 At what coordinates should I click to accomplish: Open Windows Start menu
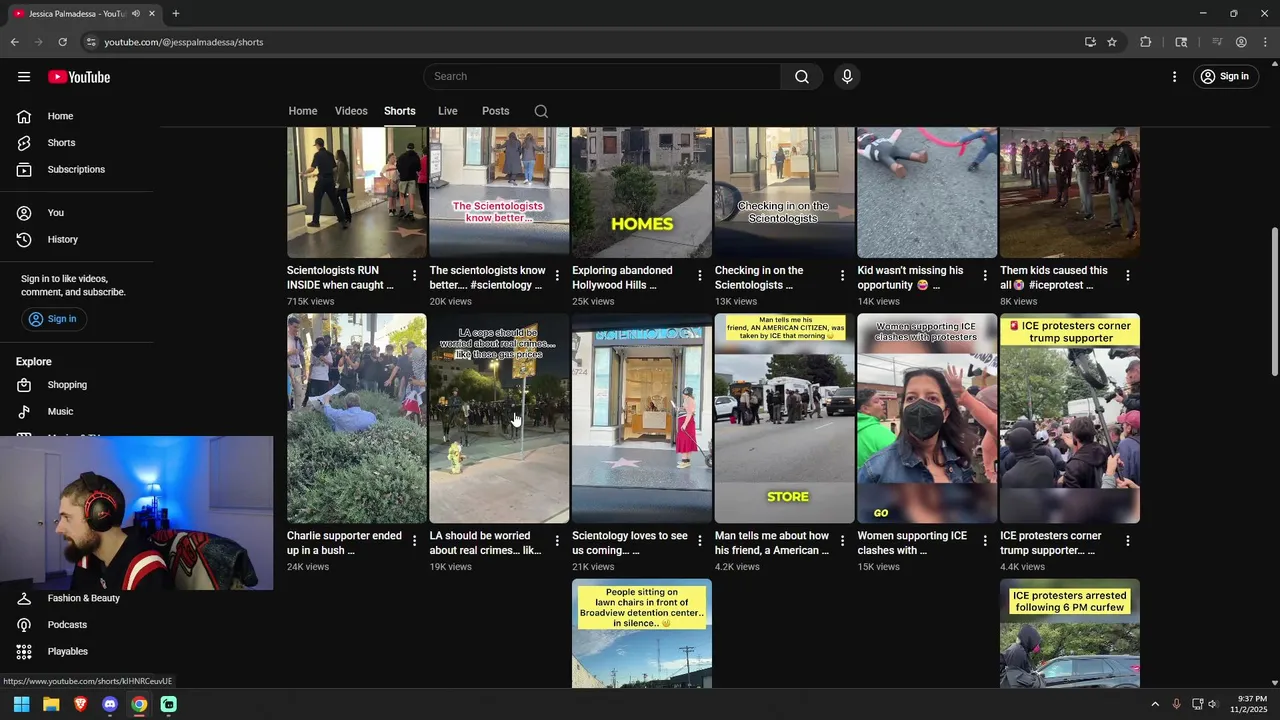[x=21, y=704]
